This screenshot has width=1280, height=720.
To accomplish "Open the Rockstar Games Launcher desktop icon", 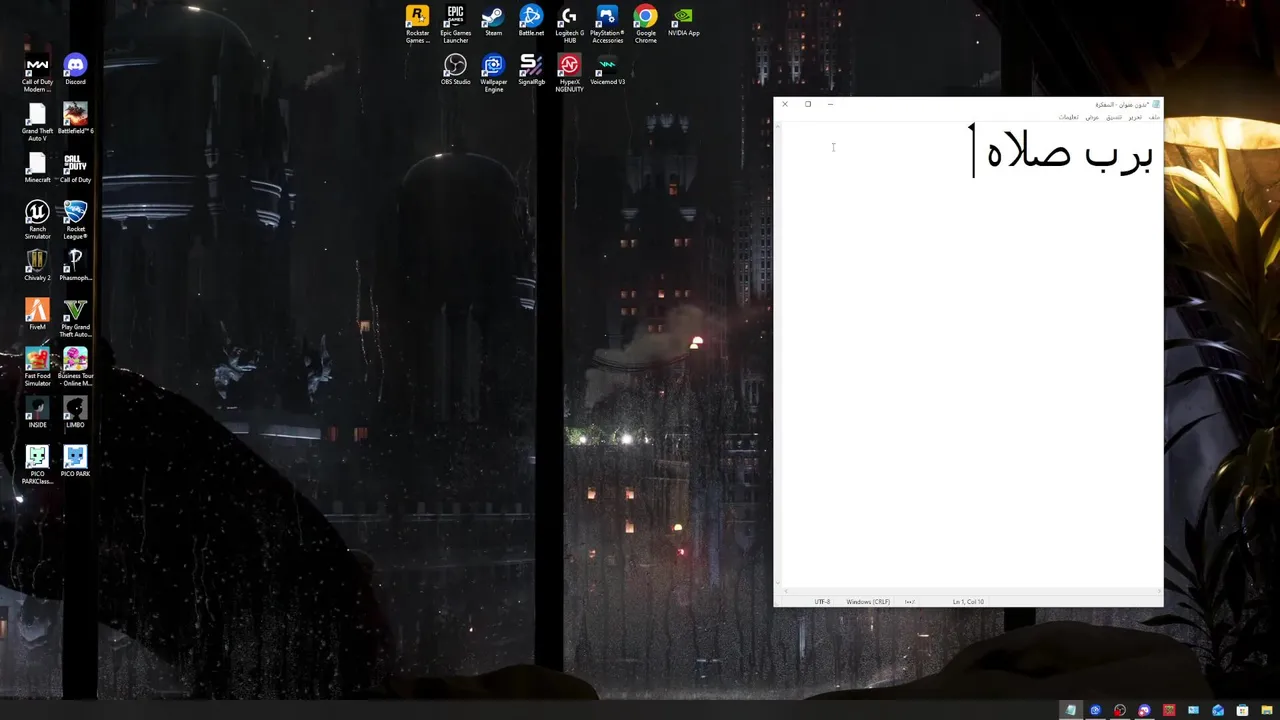I will pos(417,24).
